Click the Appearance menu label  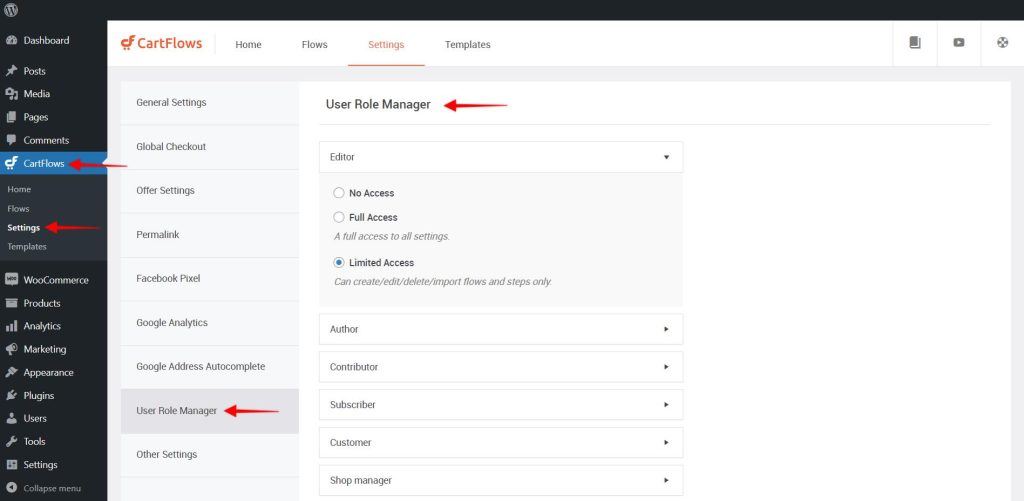point(48,373)
